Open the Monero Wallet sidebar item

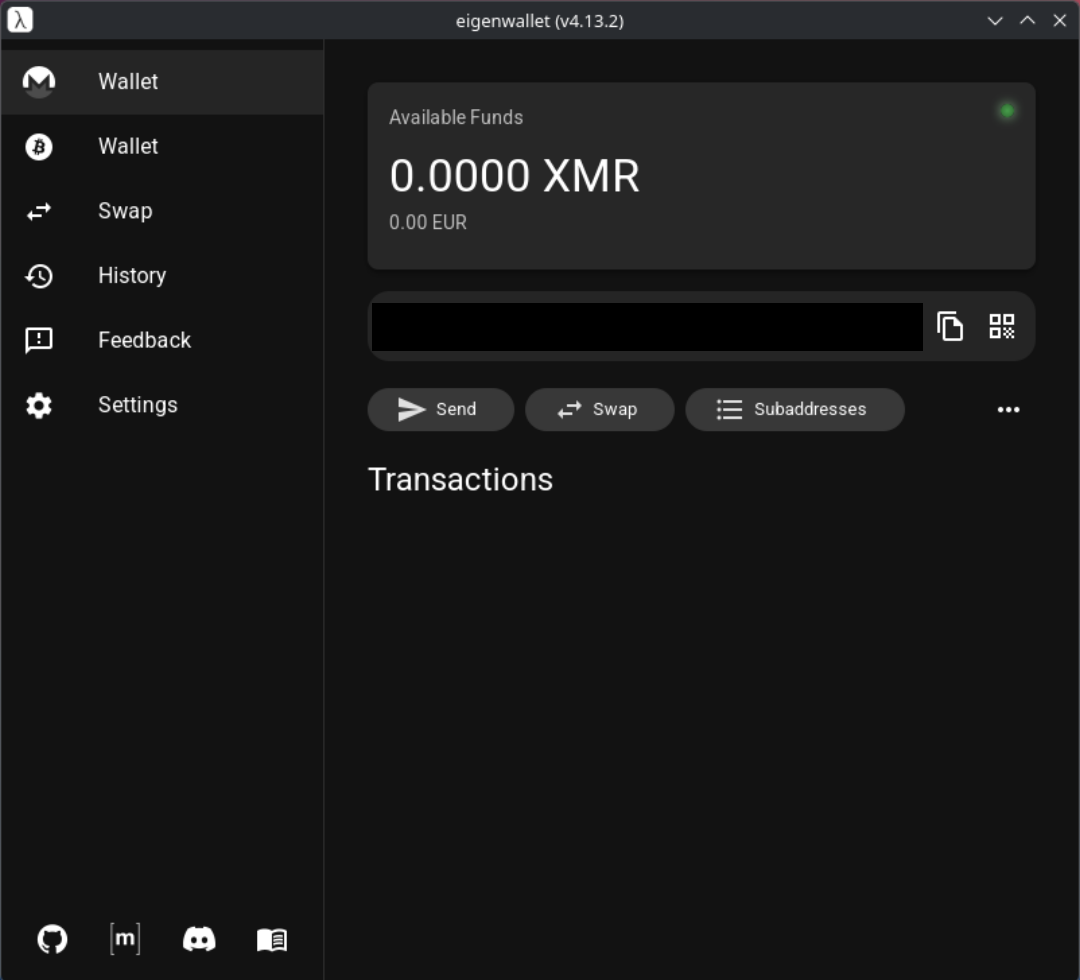[x=162, y=82]
